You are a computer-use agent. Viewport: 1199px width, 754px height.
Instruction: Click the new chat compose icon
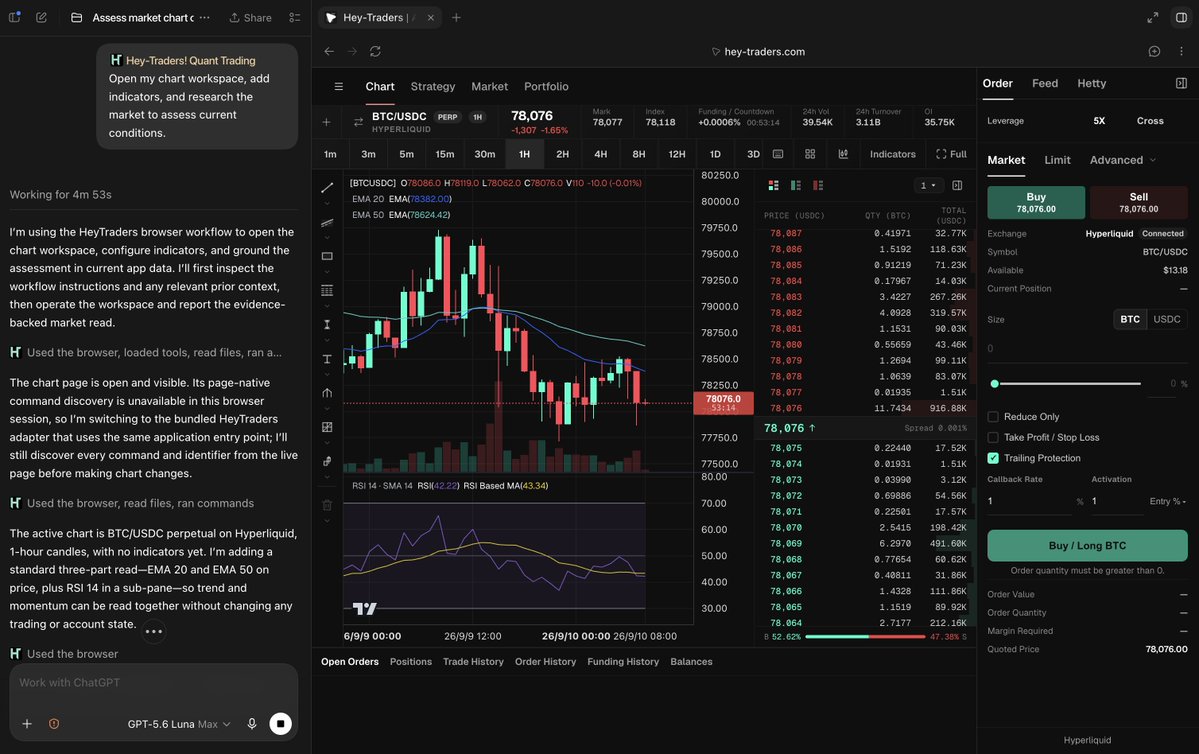pos(41,18)
